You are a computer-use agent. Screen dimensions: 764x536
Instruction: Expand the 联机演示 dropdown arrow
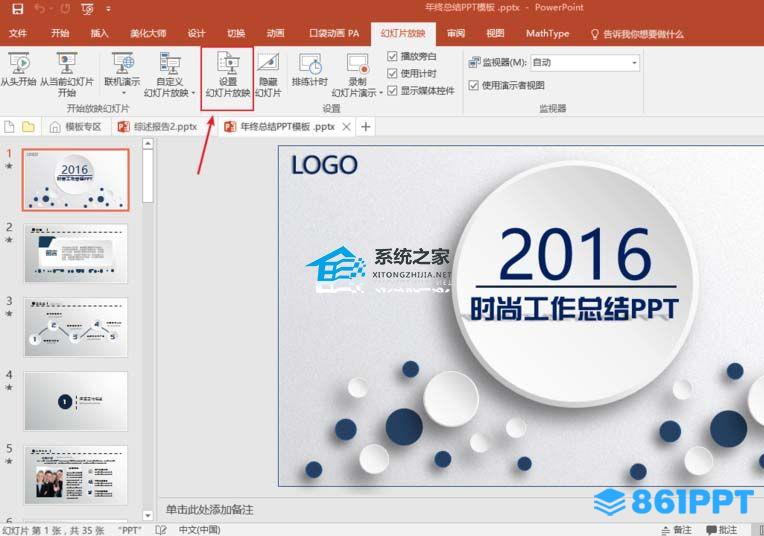pyautogui.click(x=123, y=93)
